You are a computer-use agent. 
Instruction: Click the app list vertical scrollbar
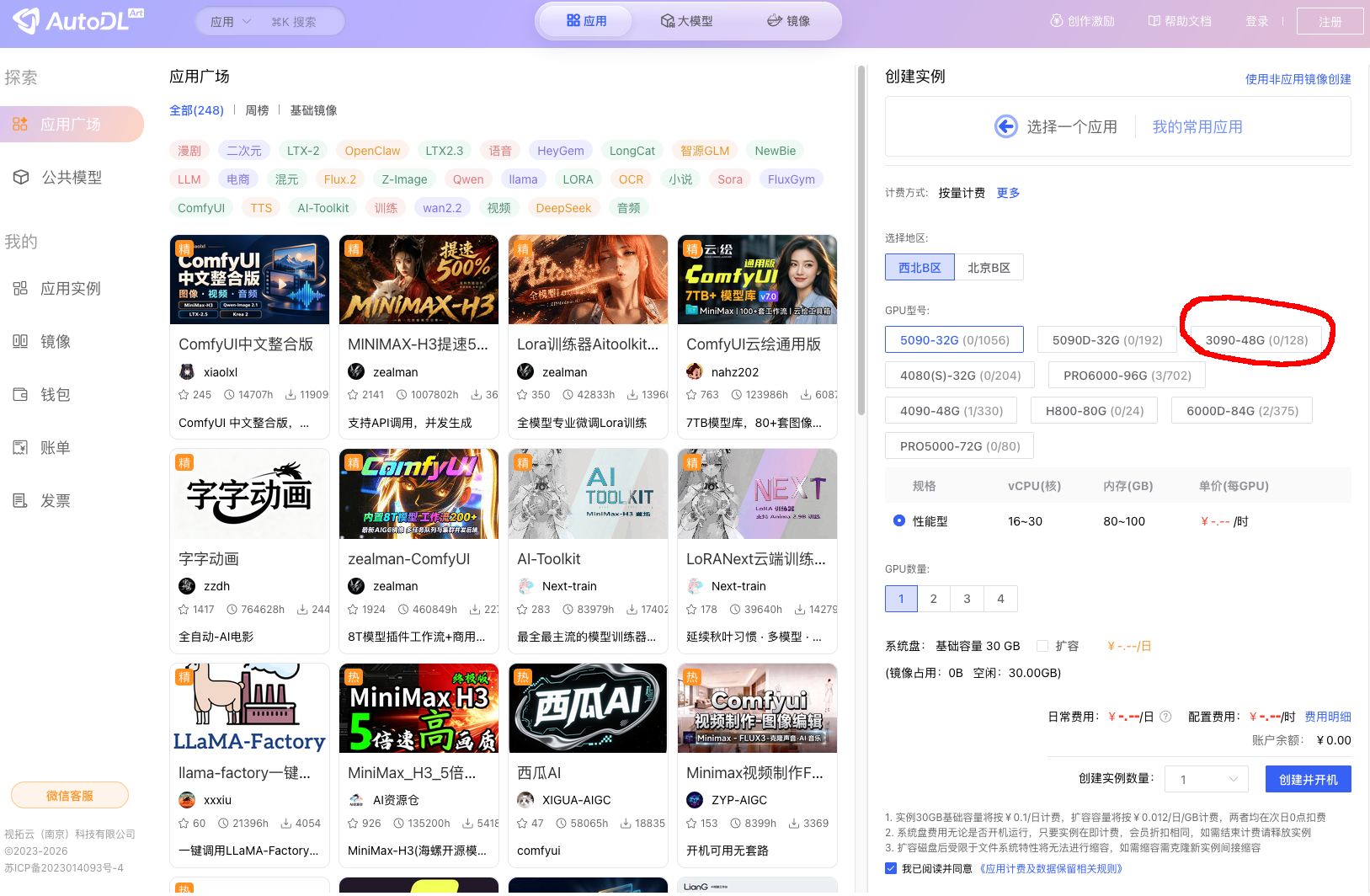pos(861,240)
